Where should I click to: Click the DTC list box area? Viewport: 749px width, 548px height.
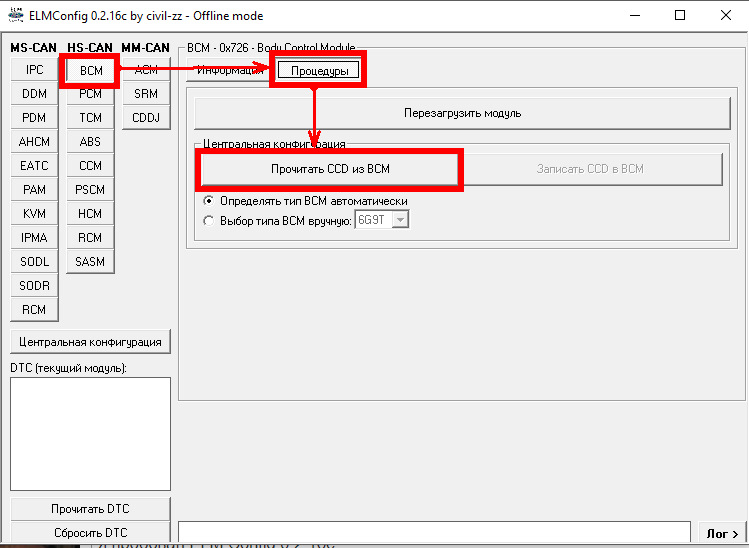point(90,434)
